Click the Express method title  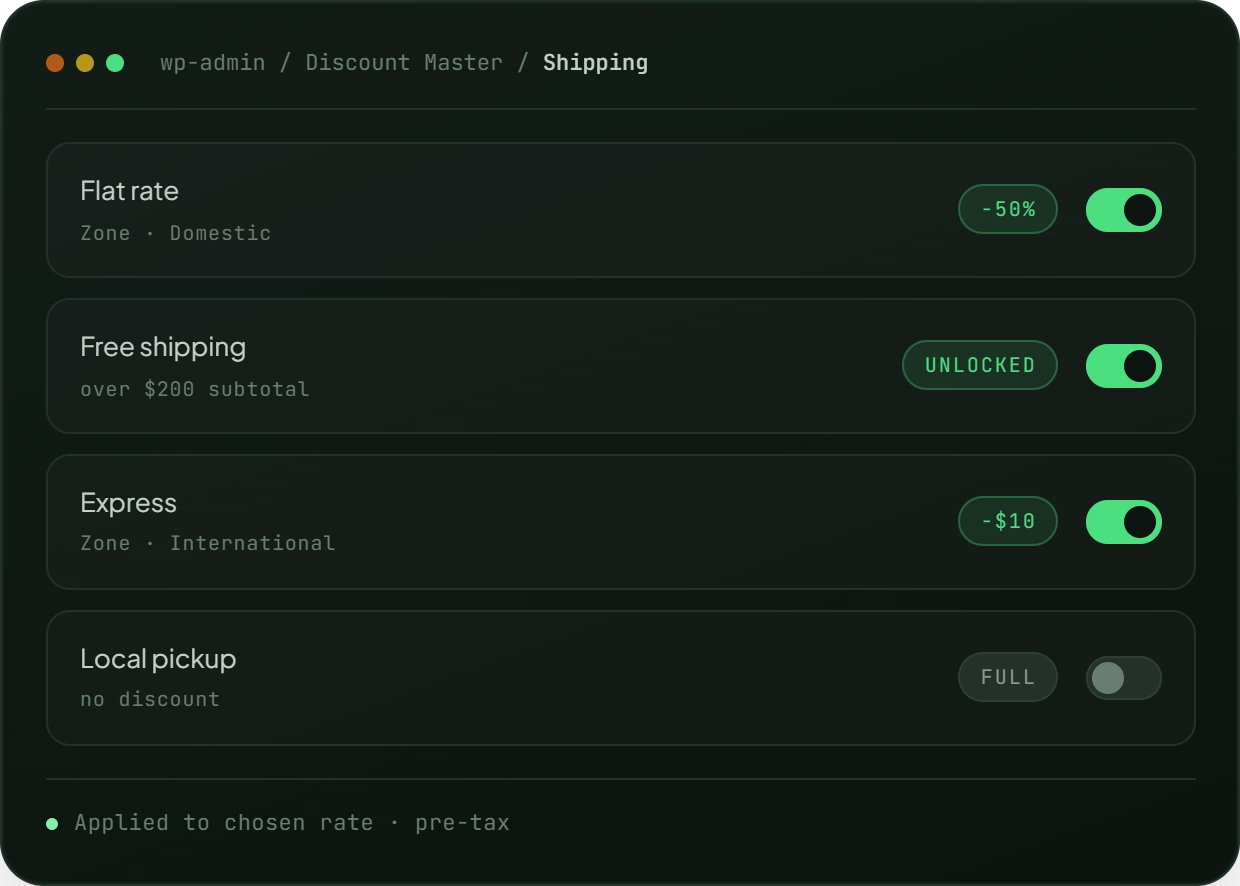click(x=128, y=503)
